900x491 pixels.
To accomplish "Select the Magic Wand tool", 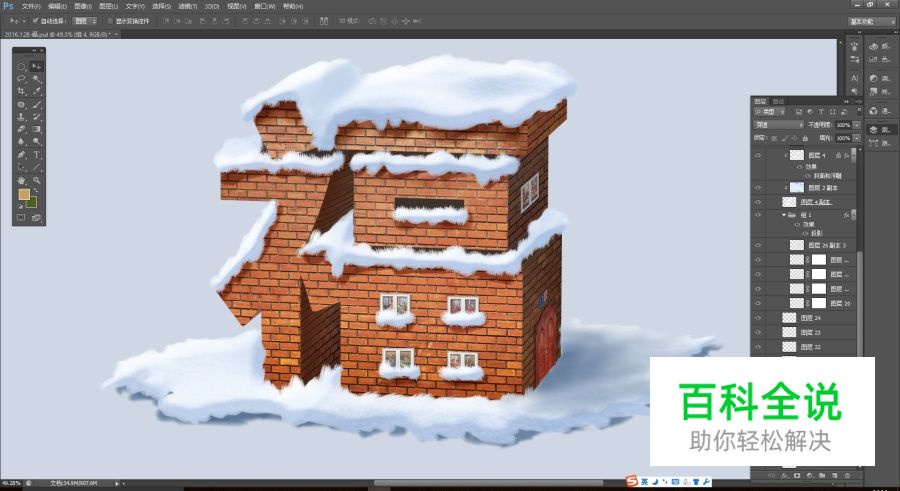I will [x=36, y=78].
